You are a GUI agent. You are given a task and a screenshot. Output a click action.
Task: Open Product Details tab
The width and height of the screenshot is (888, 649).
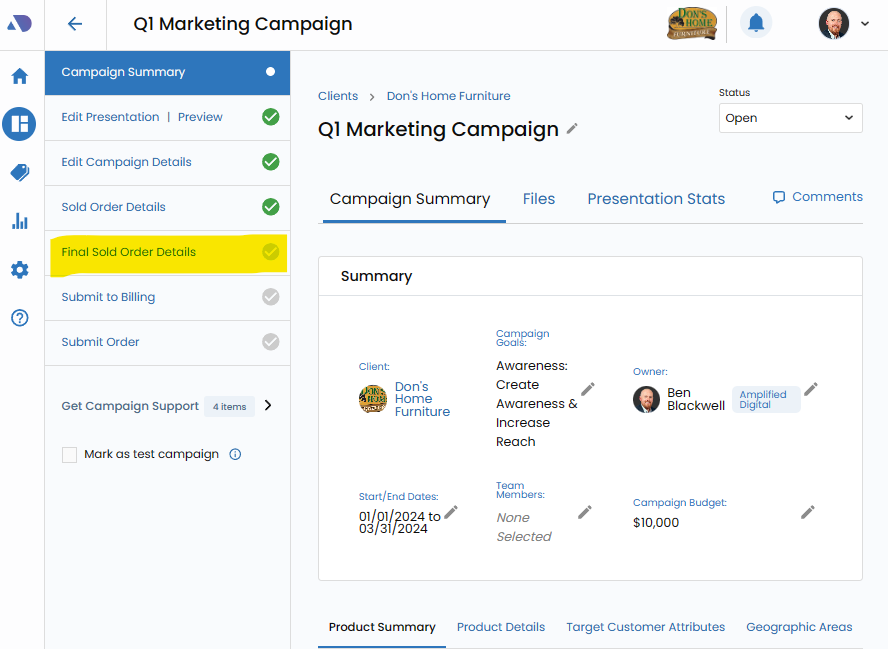click(x=501, y=627)
